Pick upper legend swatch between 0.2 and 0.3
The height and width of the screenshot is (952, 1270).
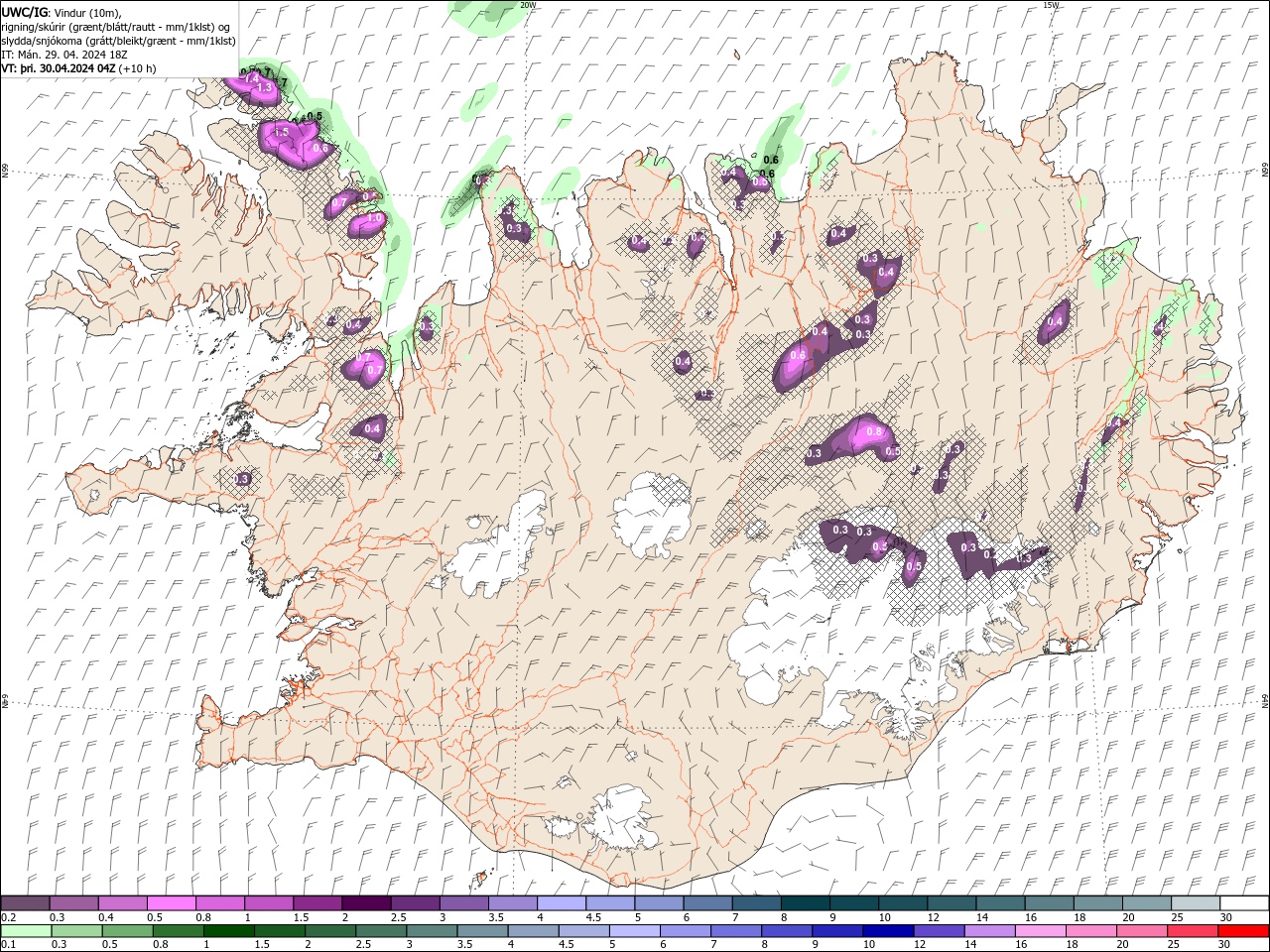pyautogui.click(x=25, y=903)
